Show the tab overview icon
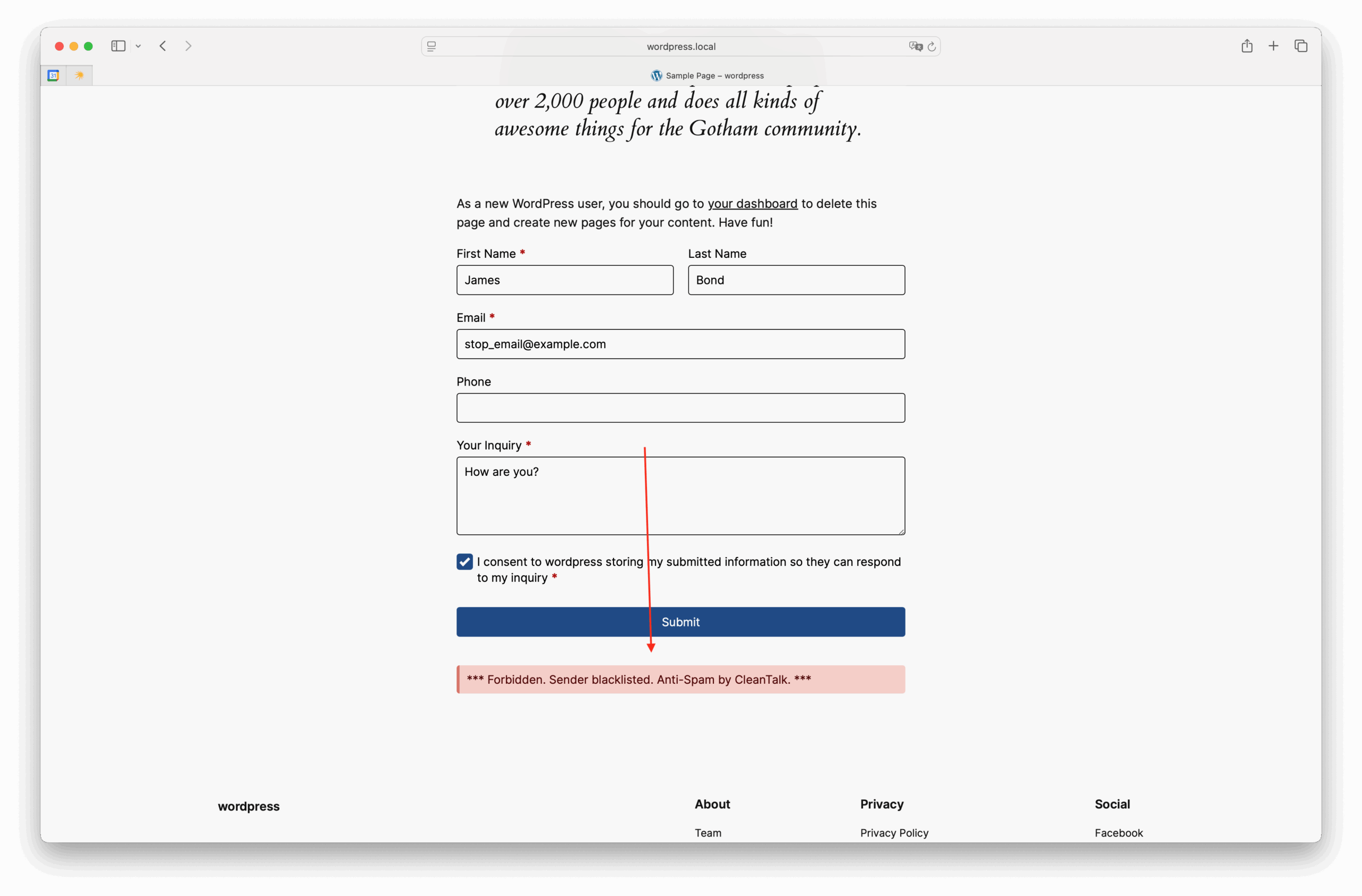 point(1301,46)
